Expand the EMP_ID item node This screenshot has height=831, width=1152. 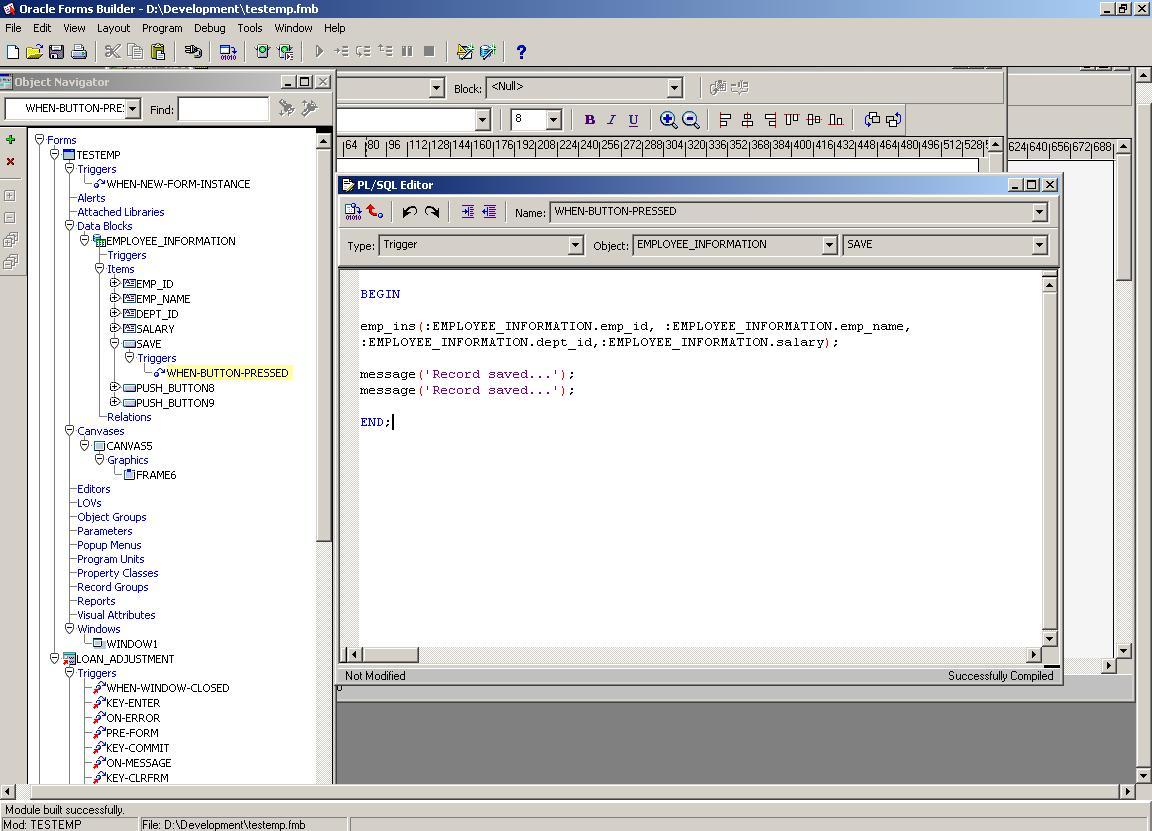point(114,284)
